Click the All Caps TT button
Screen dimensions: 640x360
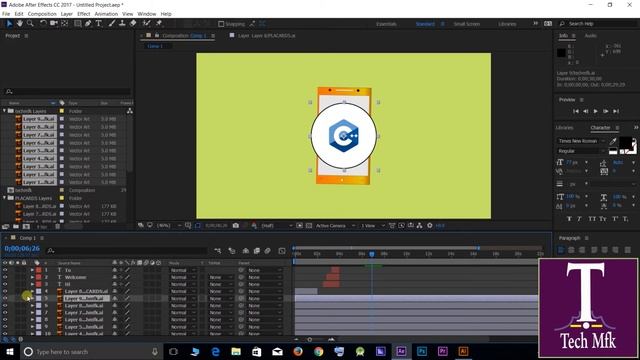tap(592, 219)
